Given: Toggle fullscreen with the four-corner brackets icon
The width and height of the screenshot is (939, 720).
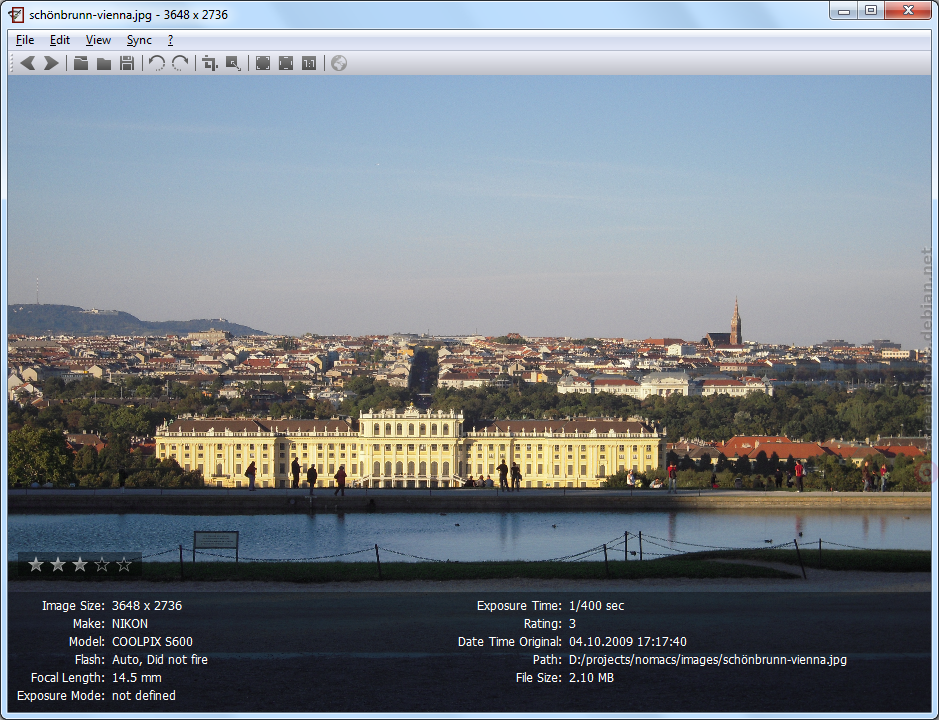Looking at the screenshot, I should [263, 63].
